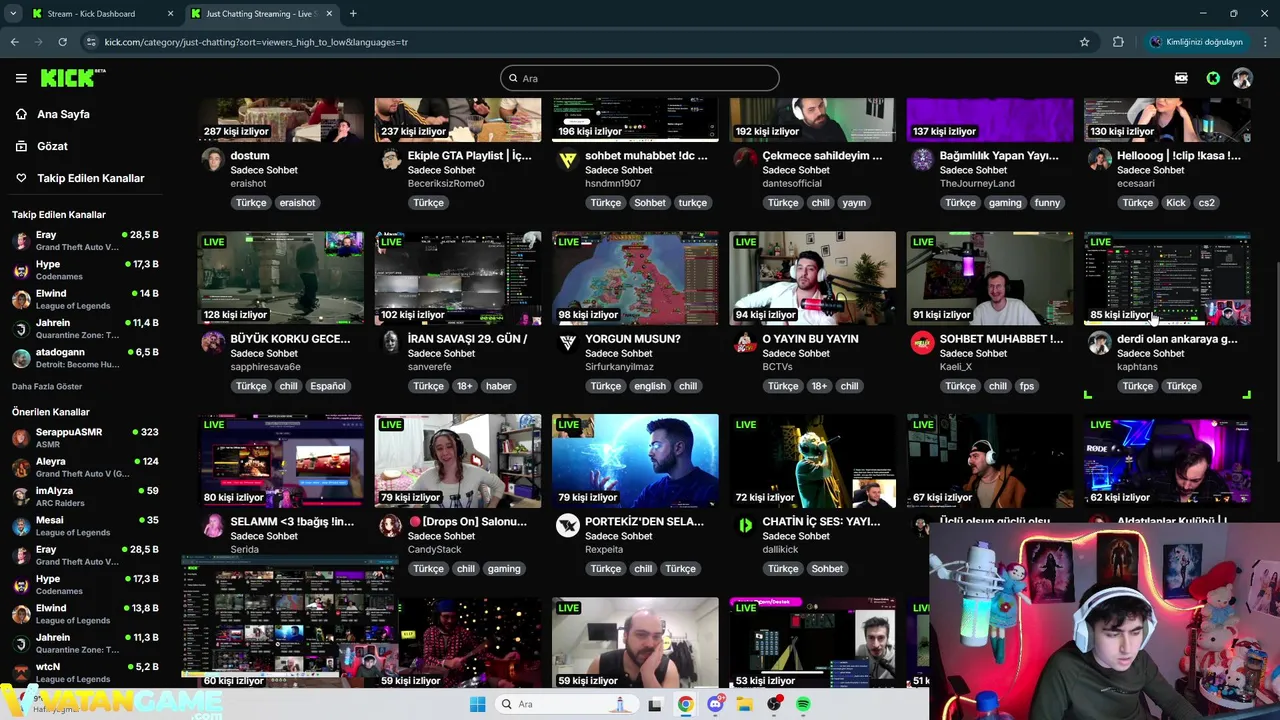Open wtcN channel in sidebar
The image size is (1280, 720).
[85, 672]
